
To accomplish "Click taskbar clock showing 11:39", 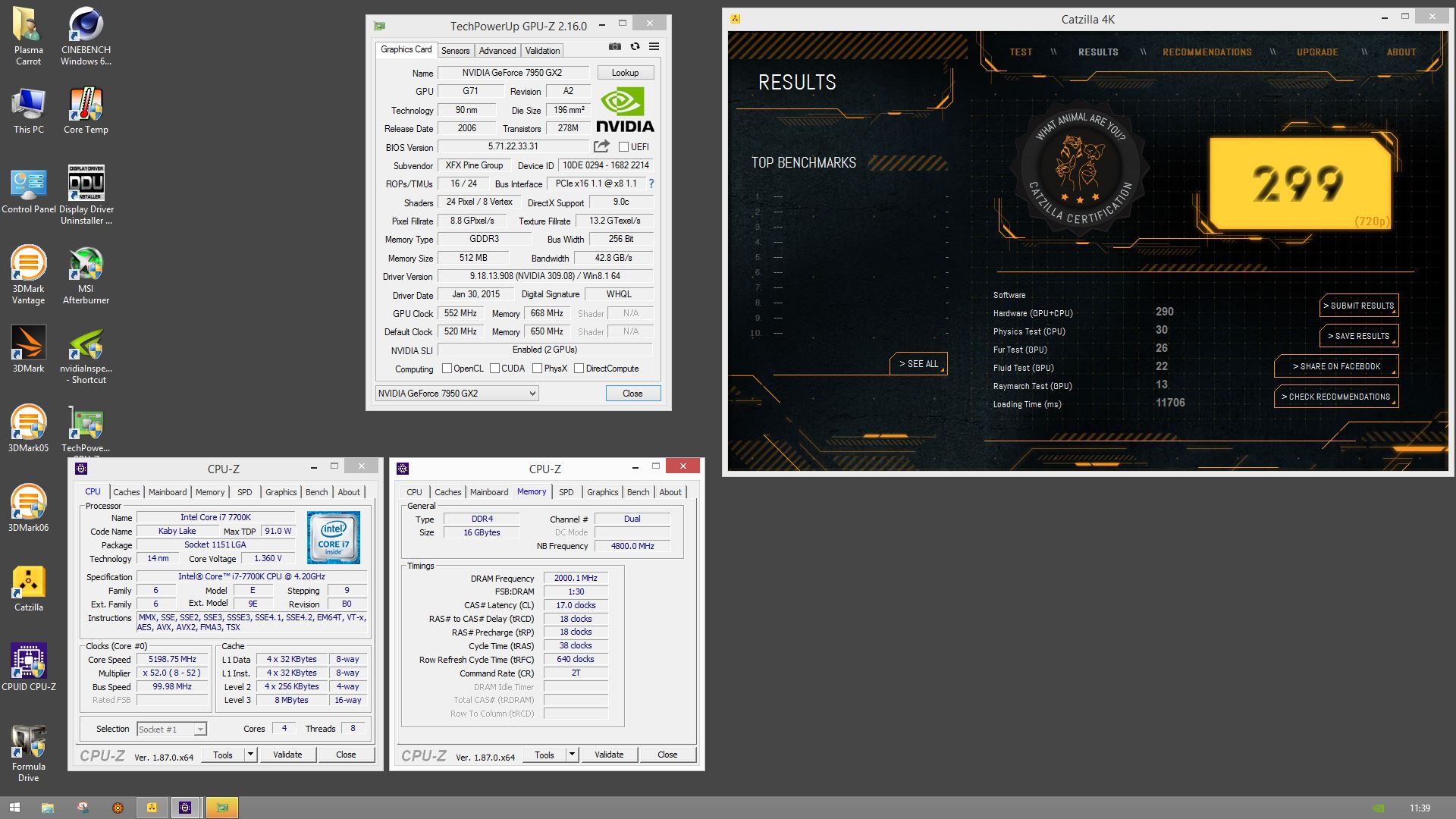I will 1420,808.
